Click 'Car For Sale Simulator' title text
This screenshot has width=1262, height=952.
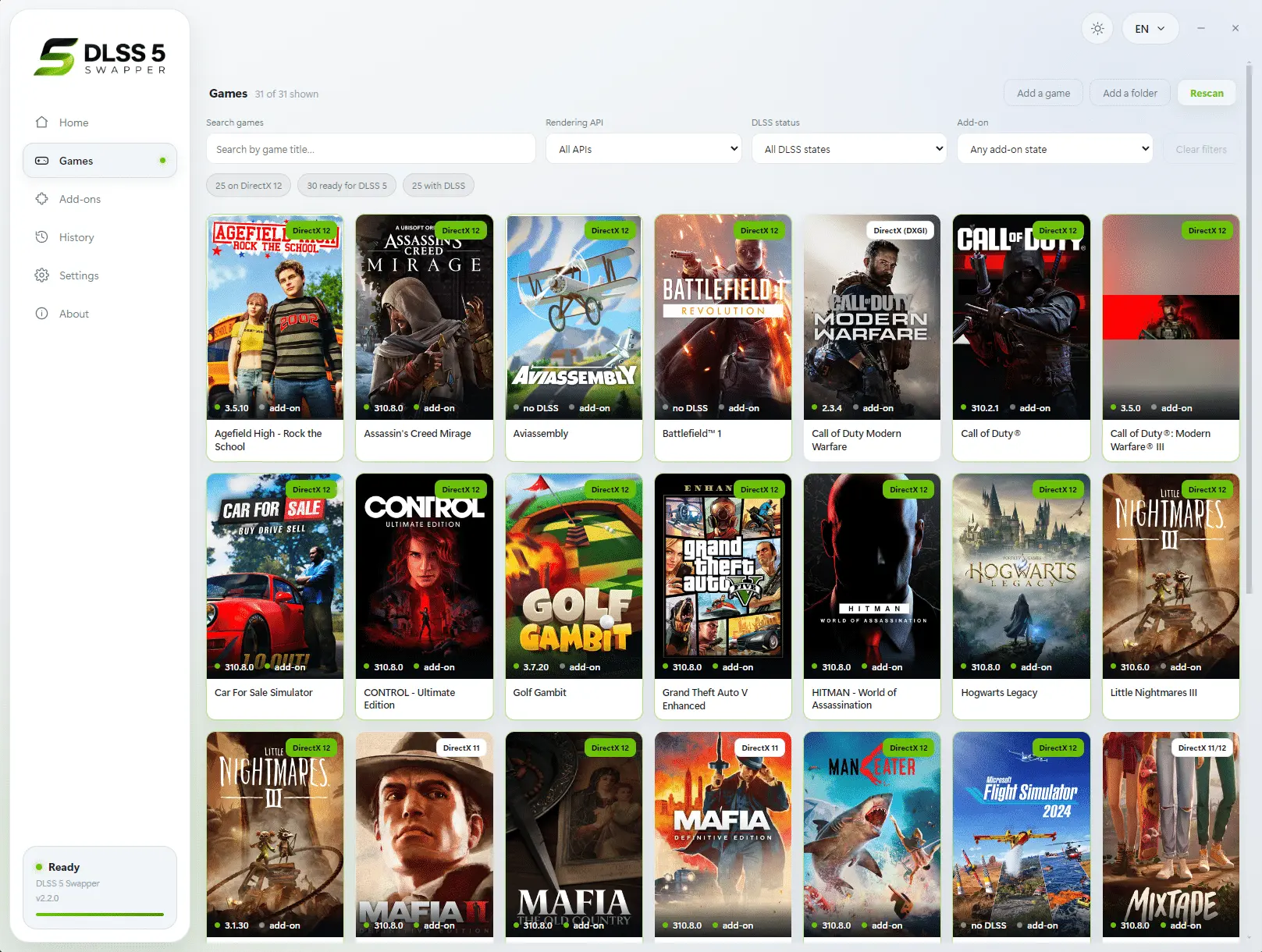coord(264,692)
